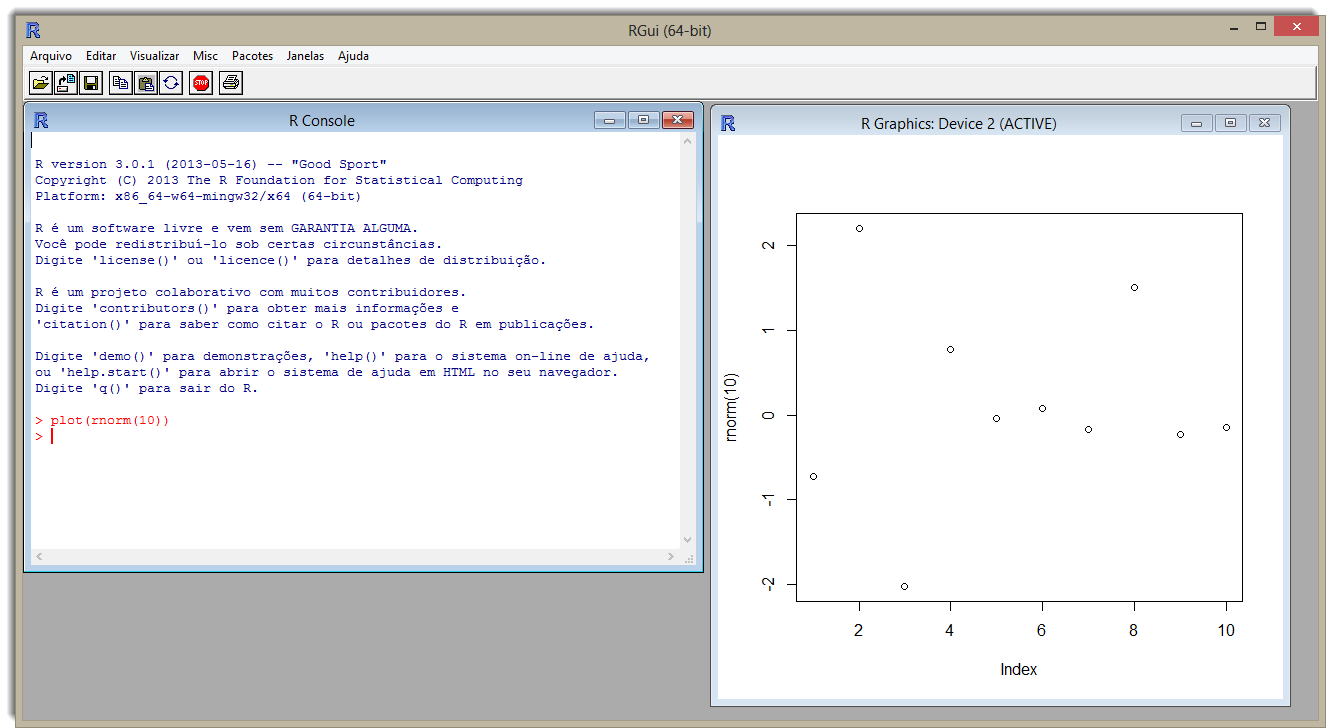Click the R logo in the R Graphics title bar

pyautogui.click(x=728, y=123)
